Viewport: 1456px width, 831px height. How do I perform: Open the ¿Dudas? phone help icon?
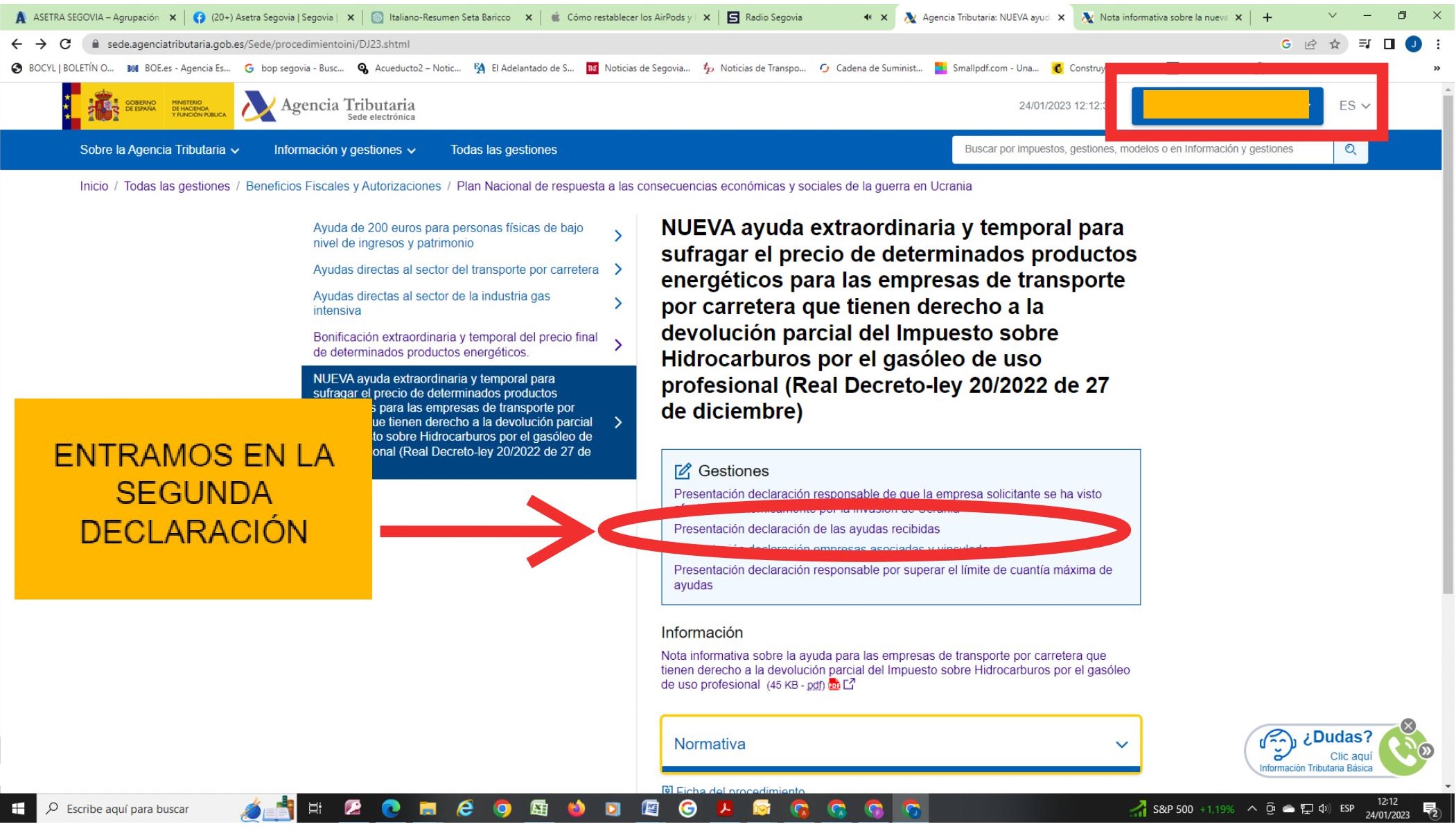pos(1400,751)
